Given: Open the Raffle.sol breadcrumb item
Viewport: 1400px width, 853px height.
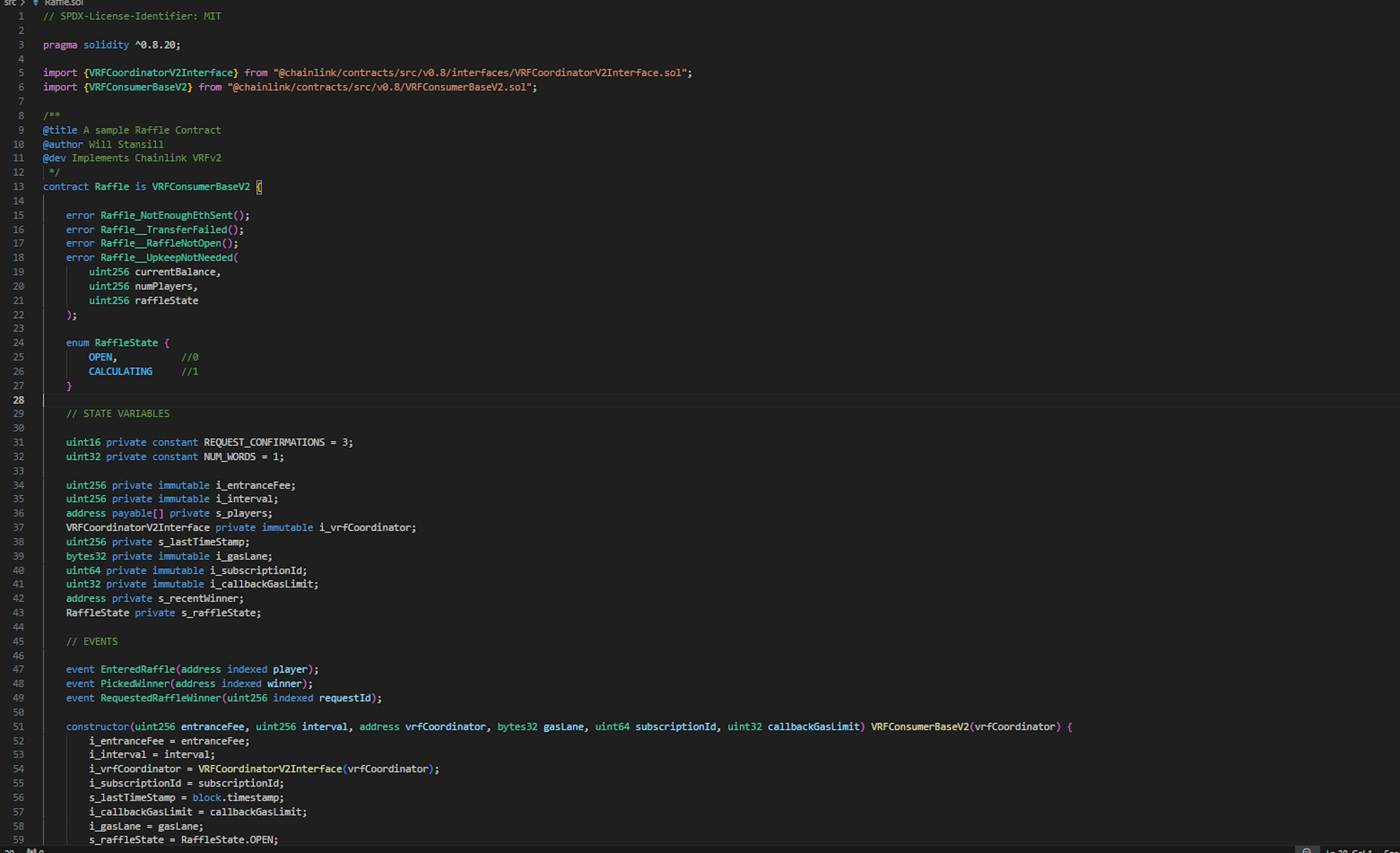Looking at the screenshot, I should (64, 3).
